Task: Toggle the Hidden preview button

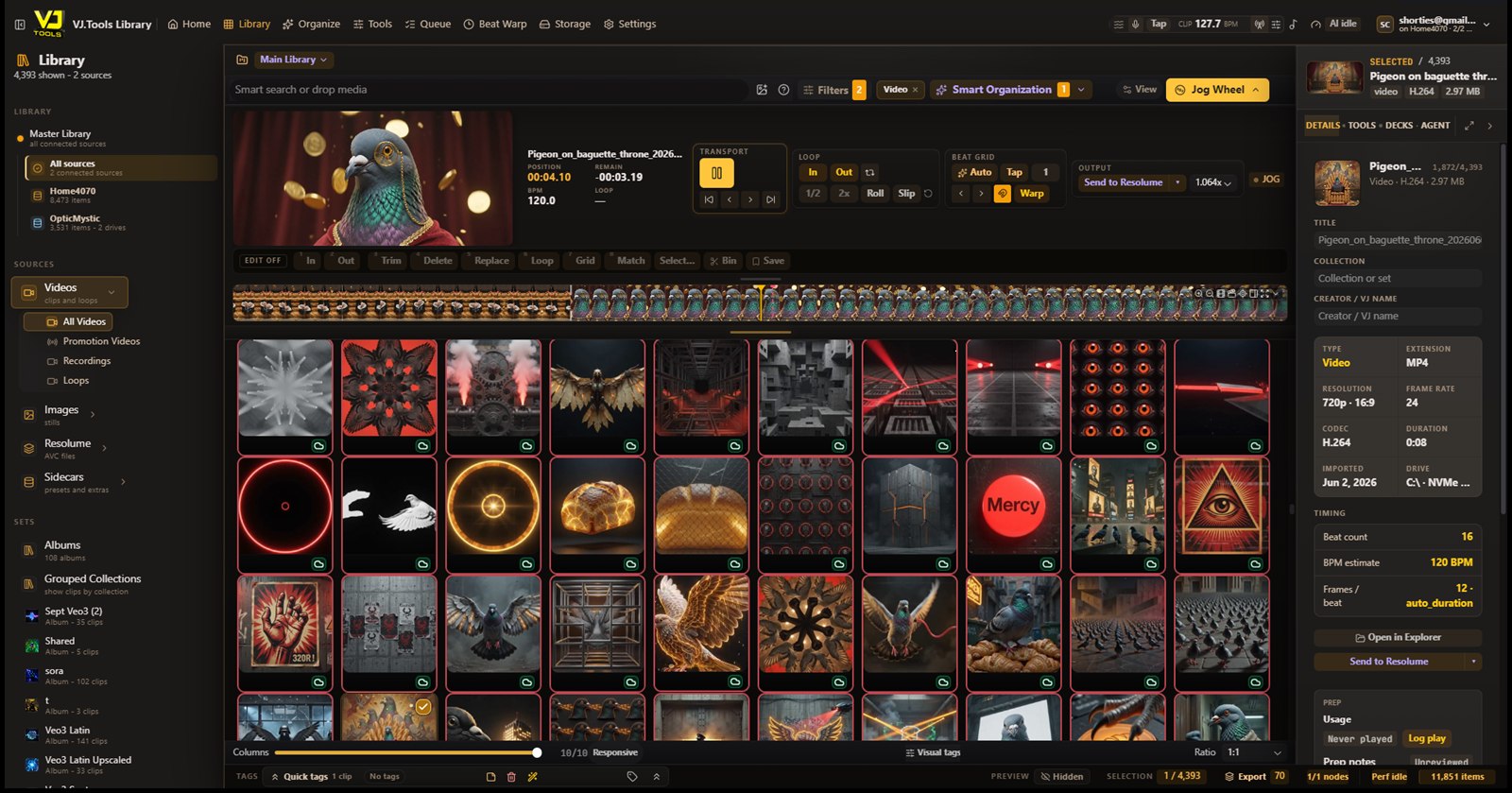Action: coord(1062,776)
